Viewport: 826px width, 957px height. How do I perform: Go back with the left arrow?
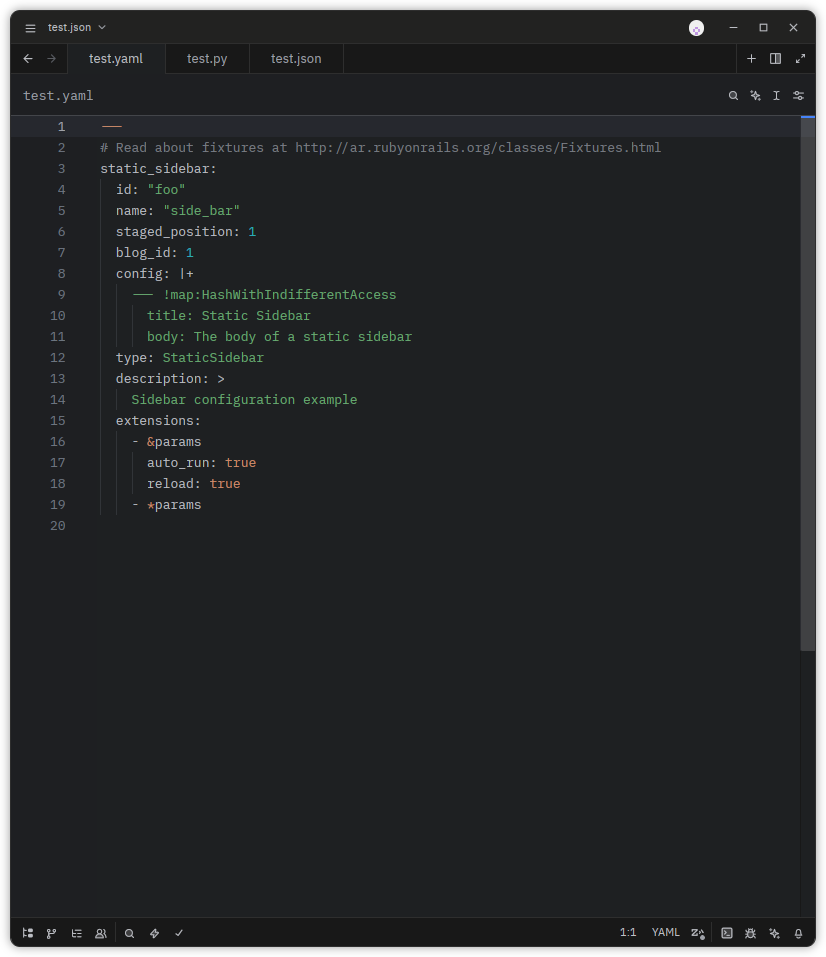coord(28,59)
